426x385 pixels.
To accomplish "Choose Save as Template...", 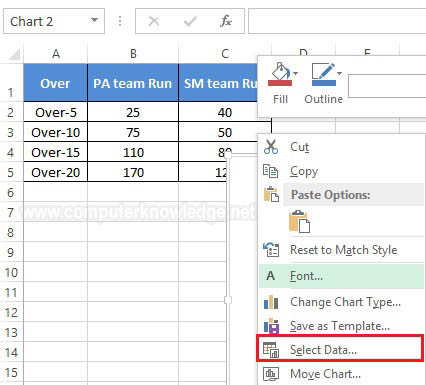I will (341, 326).
